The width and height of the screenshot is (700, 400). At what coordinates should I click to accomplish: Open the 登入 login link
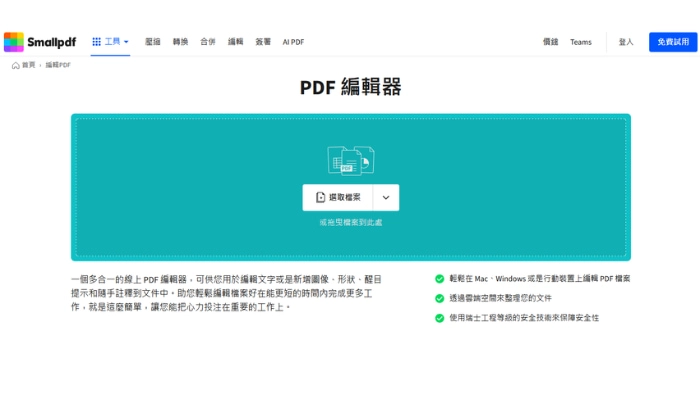(x=626, y=42)
